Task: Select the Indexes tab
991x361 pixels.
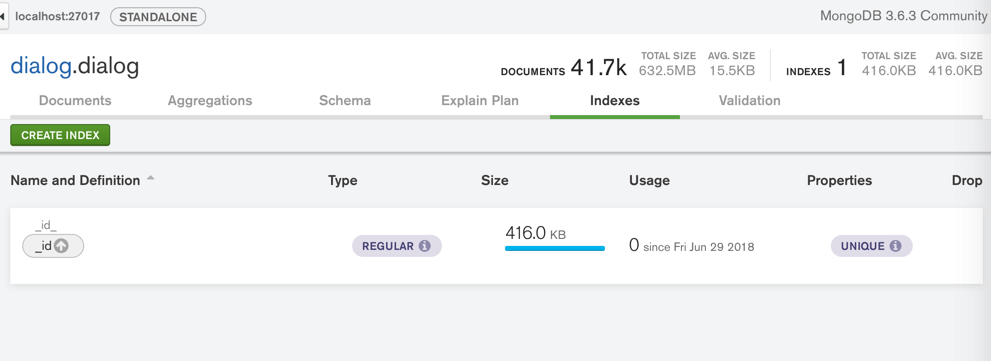Action: (614, 101)
